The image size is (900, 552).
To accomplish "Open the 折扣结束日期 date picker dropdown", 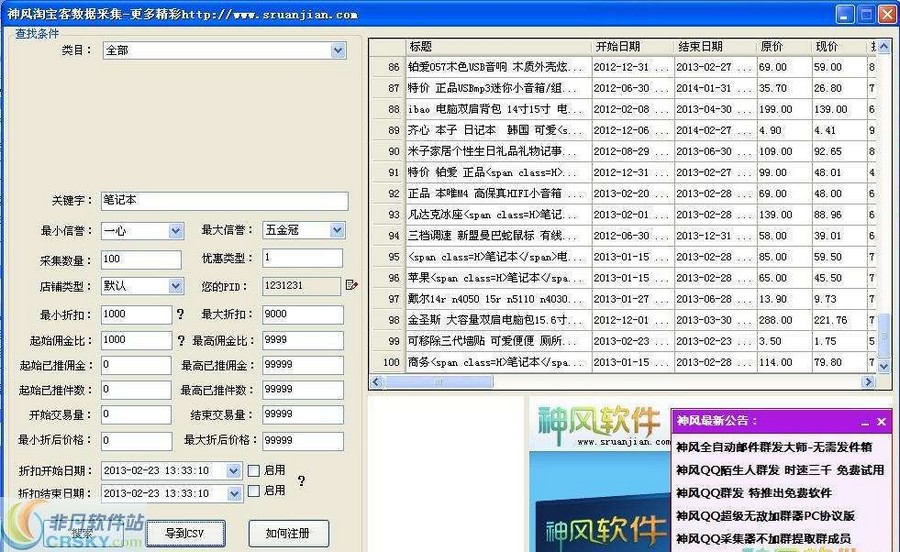I will pyautogui.click(x=234, y=493).
